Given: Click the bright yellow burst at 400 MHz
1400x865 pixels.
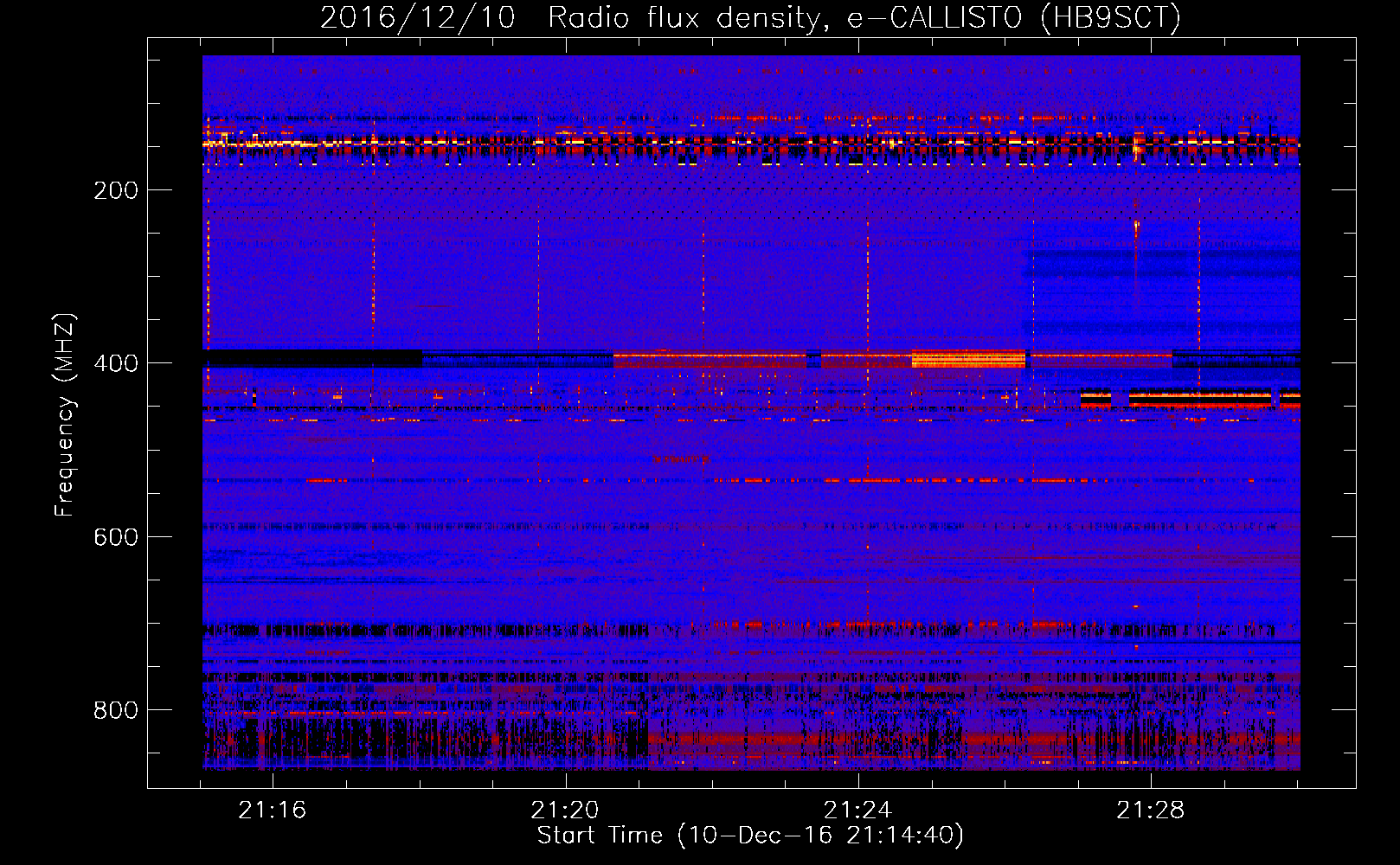Looking at the screenshot, I should pyautogui.click(x=968, y=358).
